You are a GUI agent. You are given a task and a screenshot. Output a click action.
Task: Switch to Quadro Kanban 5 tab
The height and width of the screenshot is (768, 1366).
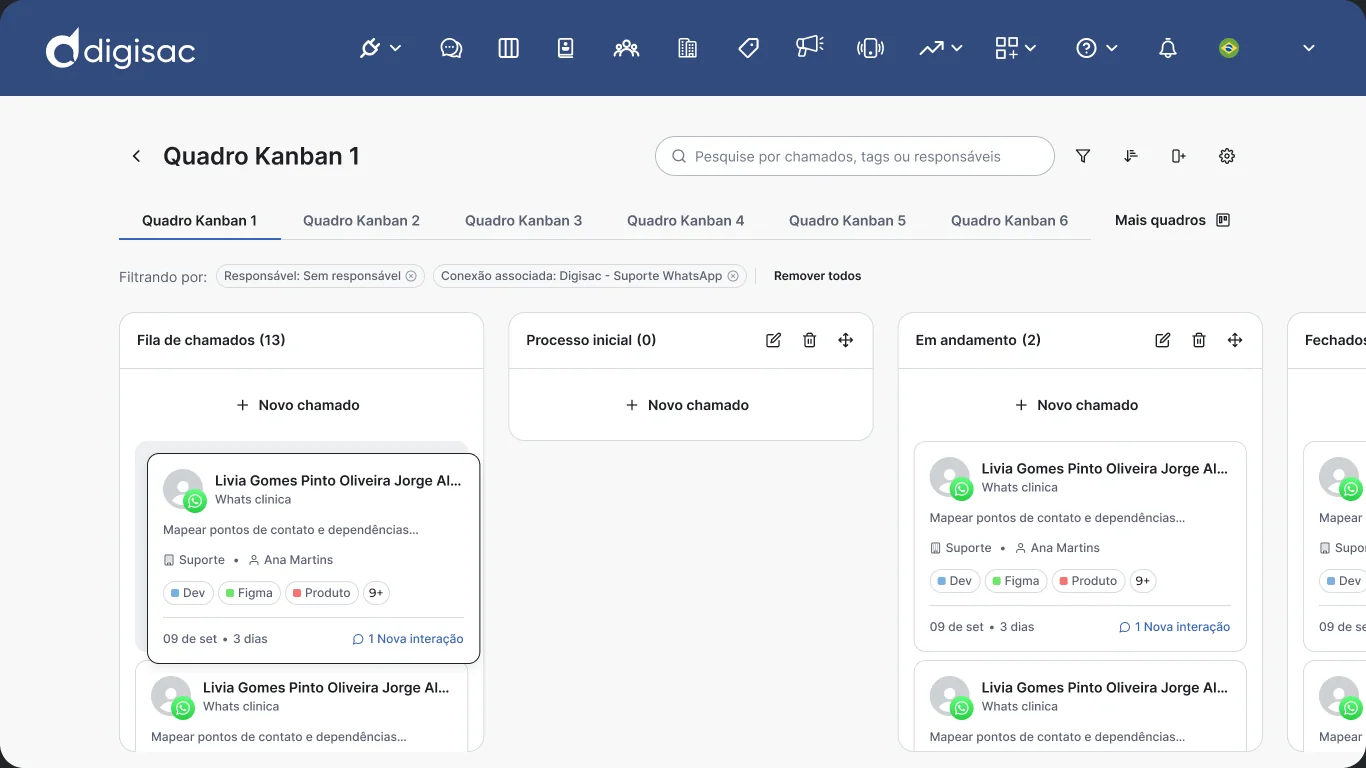tap(847, 221)
